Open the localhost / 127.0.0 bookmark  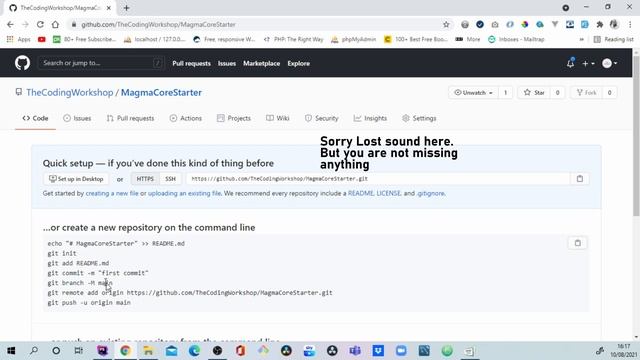(x=155, y=39)
